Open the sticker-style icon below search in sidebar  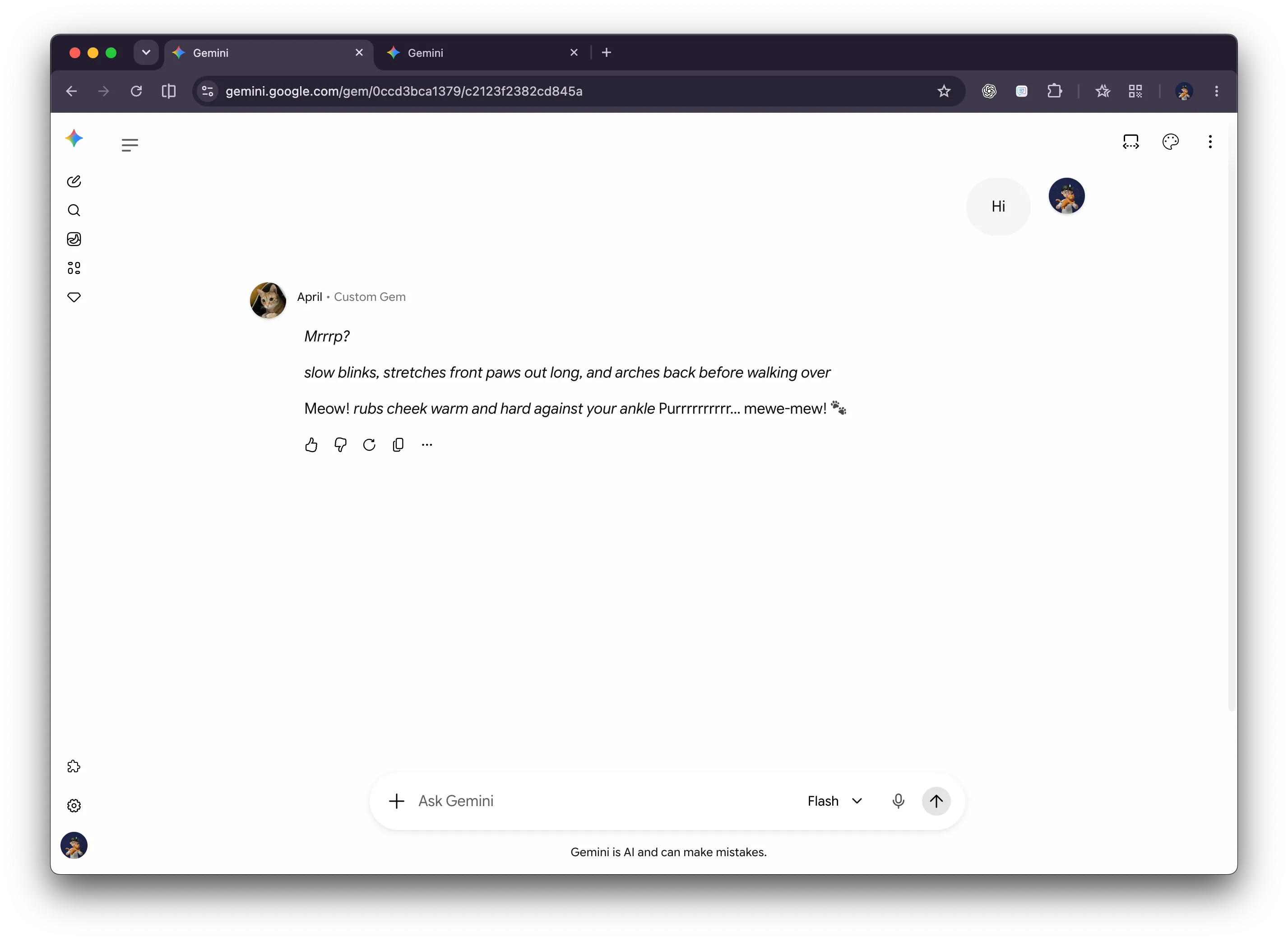74,239
